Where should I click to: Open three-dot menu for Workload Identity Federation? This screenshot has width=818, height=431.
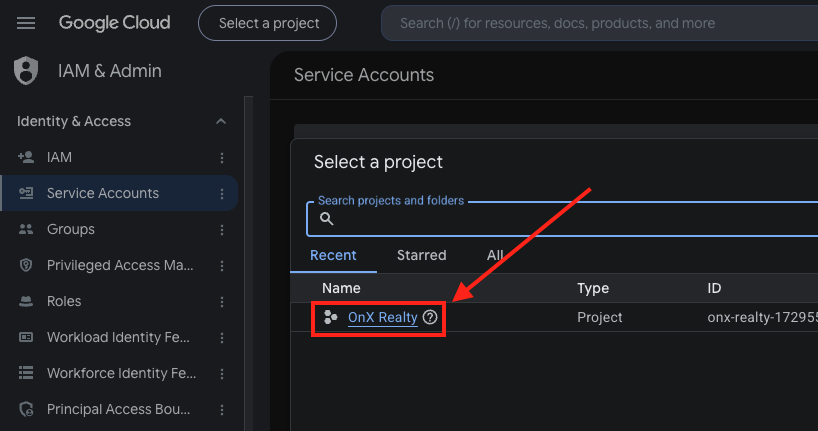point(222,338)
